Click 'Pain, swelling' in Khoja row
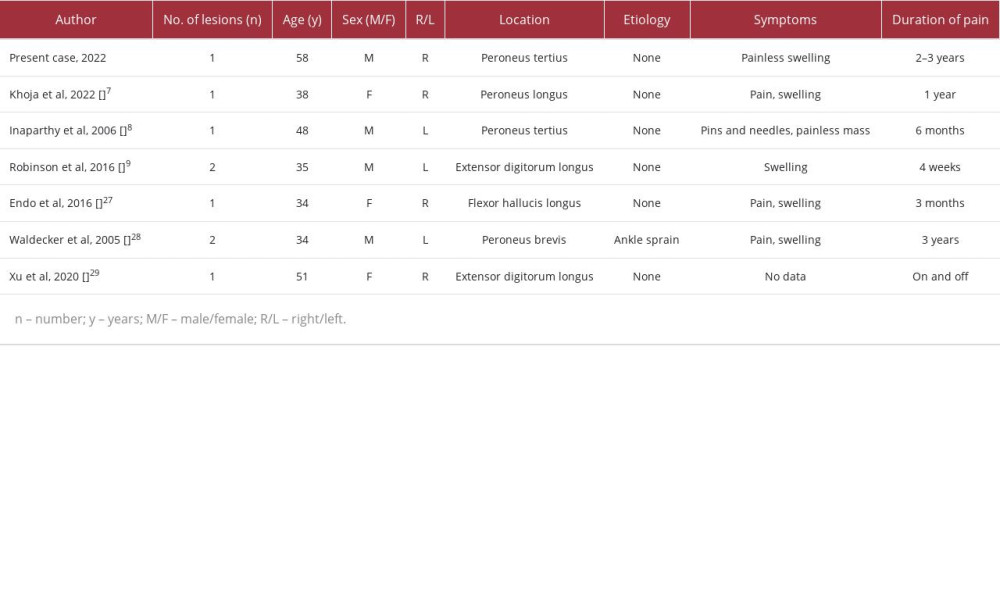The width and height of the screenshot is (1000, 600). (785, 94)
